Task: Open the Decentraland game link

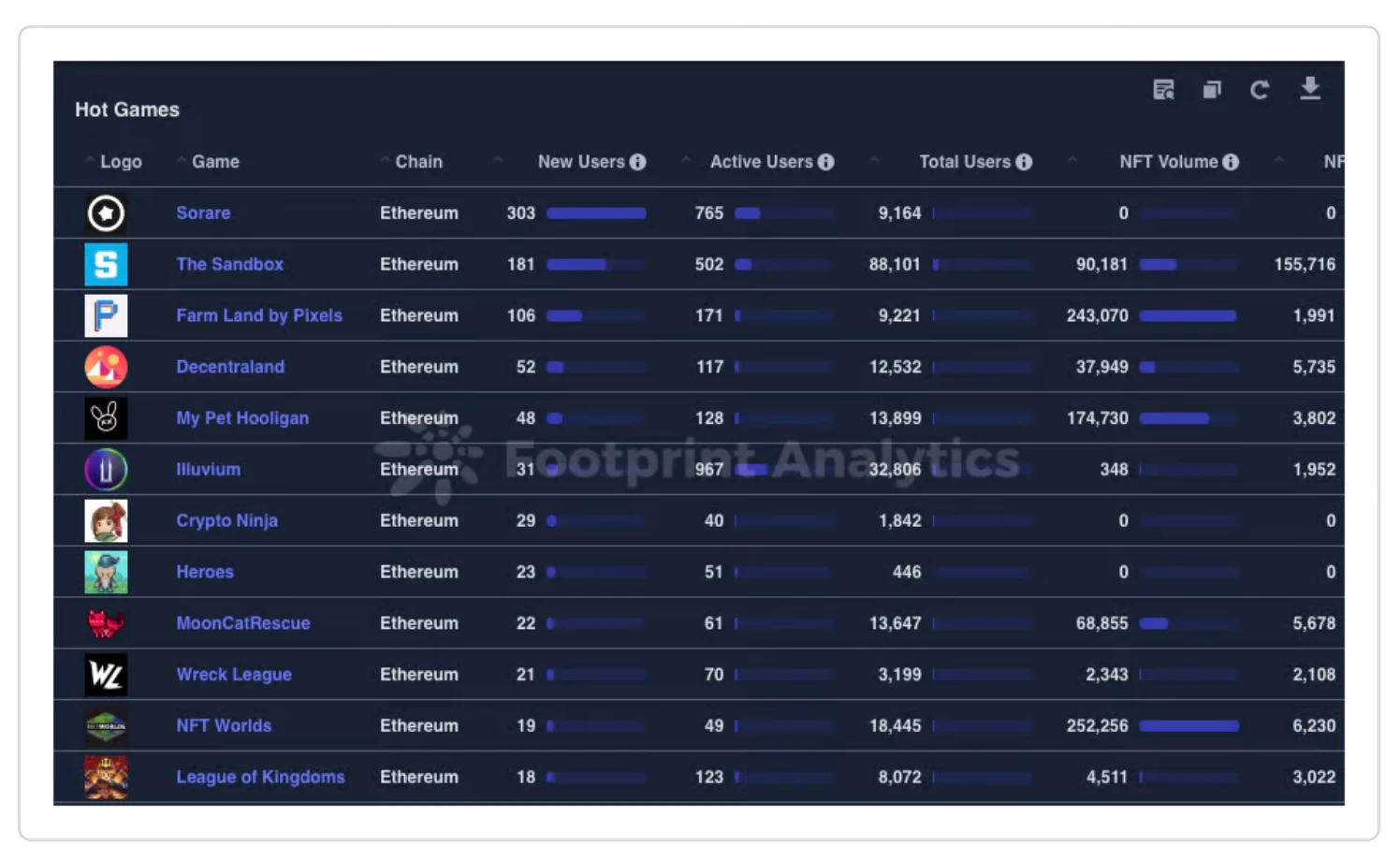Action: click(x=230, y=367)
